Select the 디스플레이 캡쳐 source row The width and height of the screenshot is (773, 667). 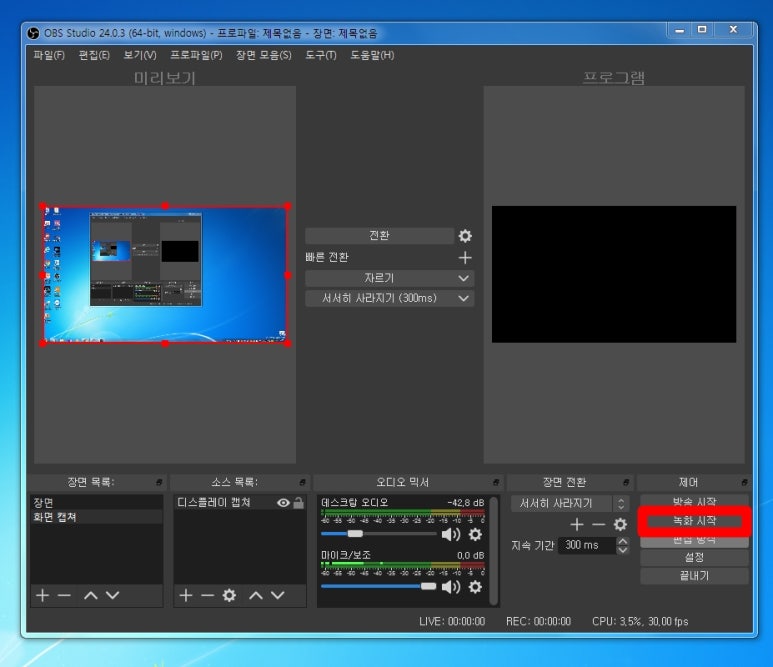coord(240,503)
